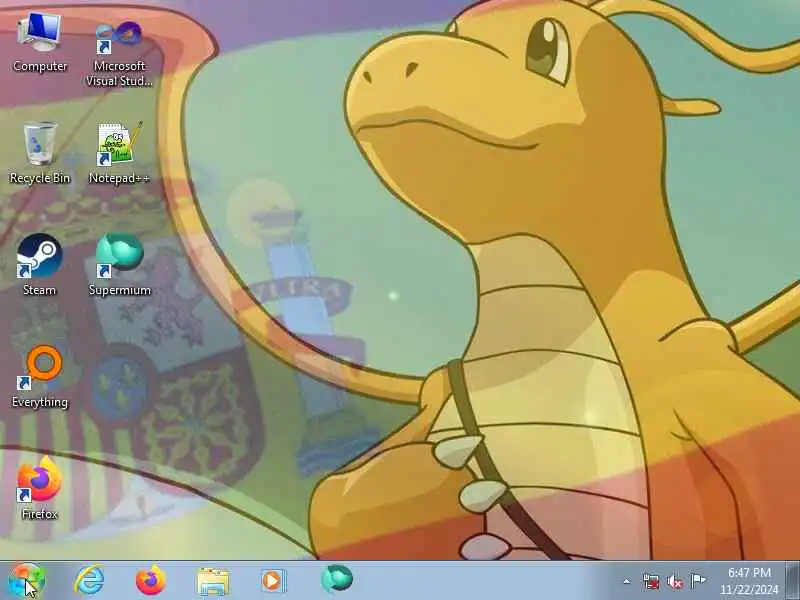The width and height of the screenshot is (800, 600).
Task: Open Windows Explorer from the taskbar
Action: pyautogui.click(x=213, y=581)
